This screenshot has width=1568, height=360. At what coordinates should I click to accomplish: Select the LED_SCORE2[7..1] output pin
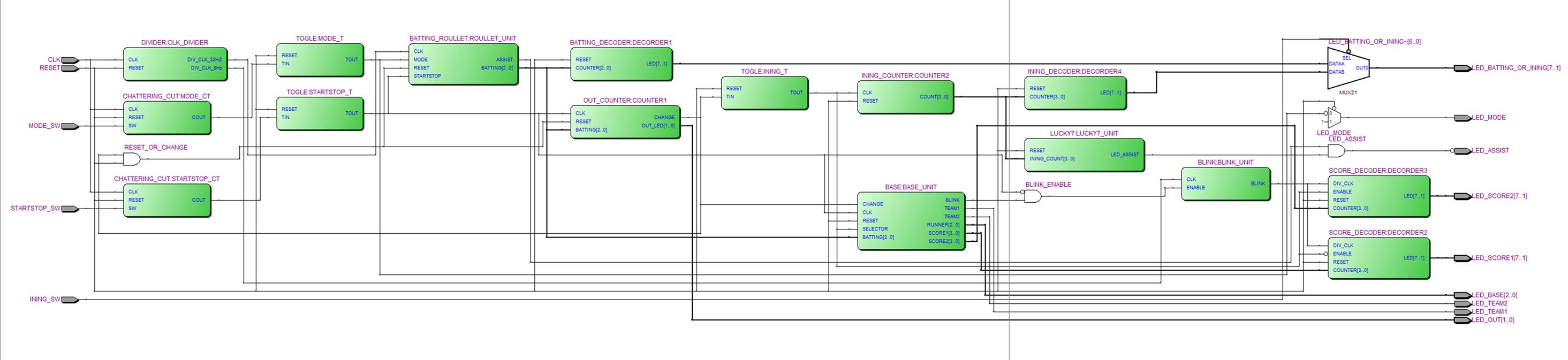(1462, 196)
